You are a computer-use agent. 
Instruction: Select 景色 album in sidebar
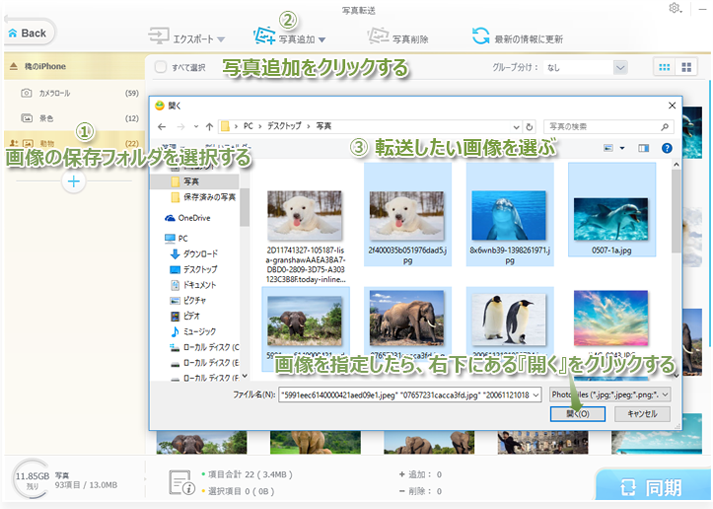(x=75, y=118)
